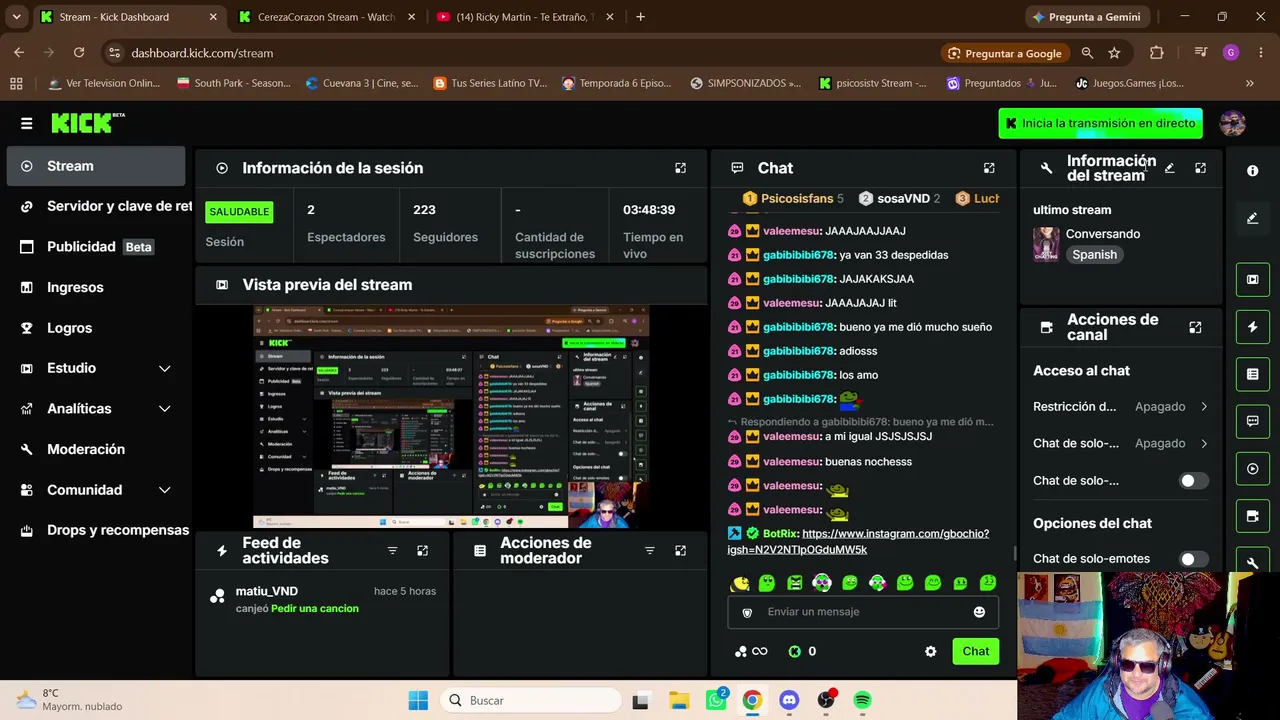The width and height of the screenshot is (1280, 720).
Task: Open the hamburger menu beside the Kick logo
Action: click(26, 123)
